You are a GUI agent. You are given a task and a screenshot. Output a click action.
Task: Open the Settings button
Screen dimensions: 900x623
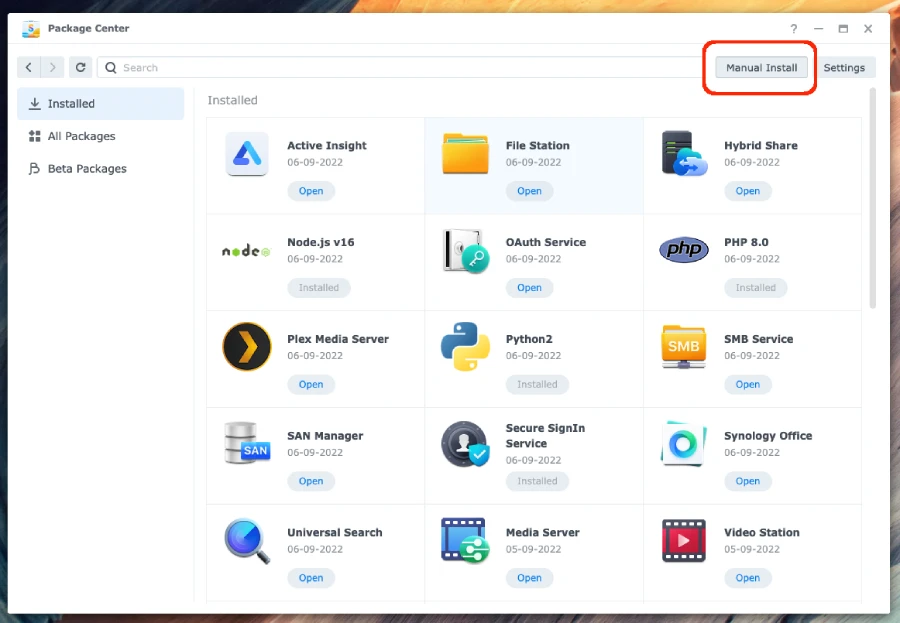tap(844, 67)
